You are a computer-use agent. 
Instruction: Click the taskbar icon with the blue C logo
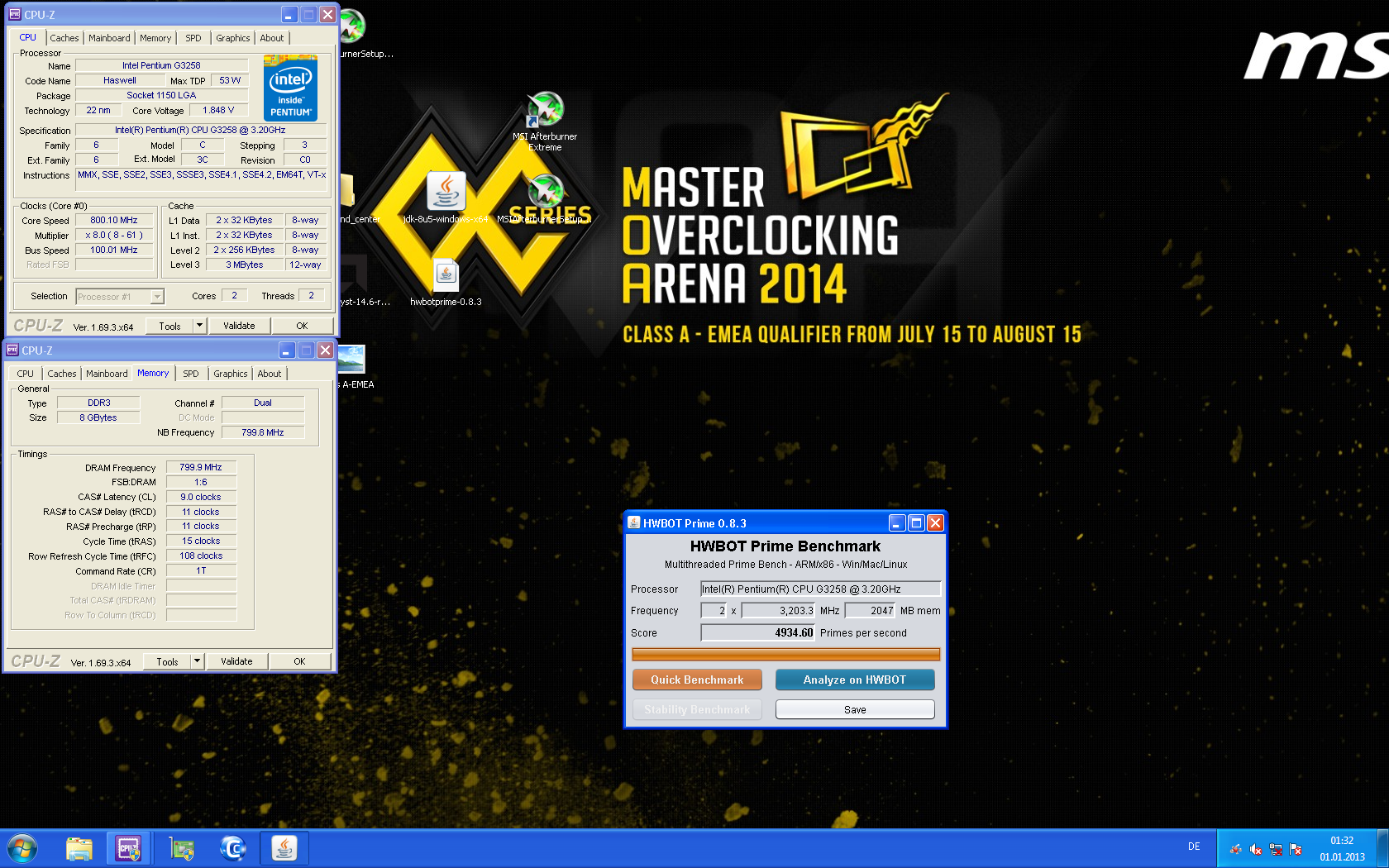tap(233, 849)
